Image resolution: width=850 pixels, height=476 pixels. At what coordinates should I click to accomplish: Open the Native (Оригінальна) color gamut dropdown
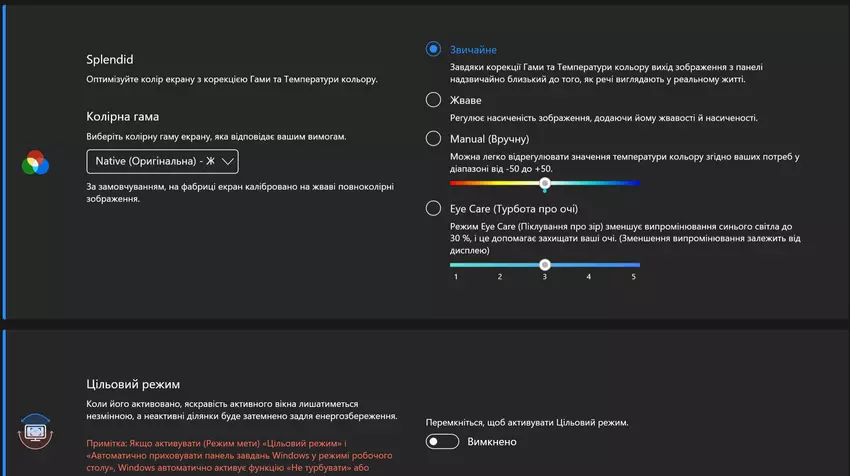[x=161, y=161]
